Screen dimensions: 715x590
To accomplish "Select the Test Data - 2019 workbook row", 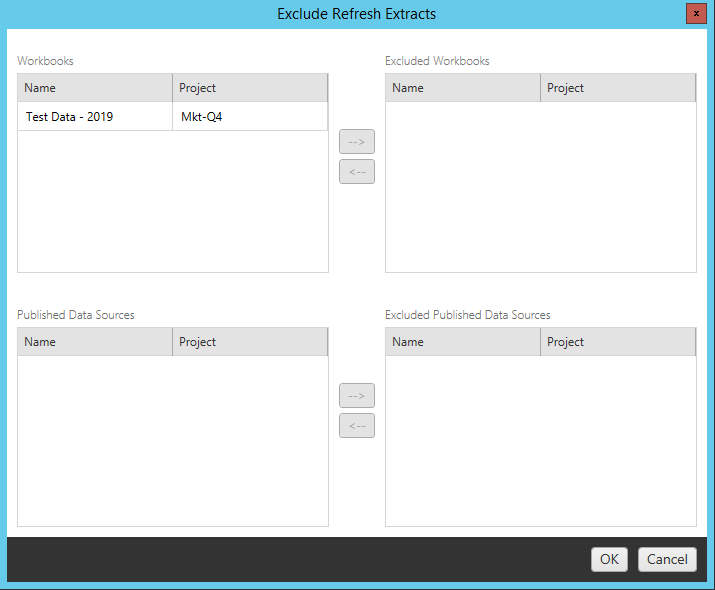I will (96, 117).
